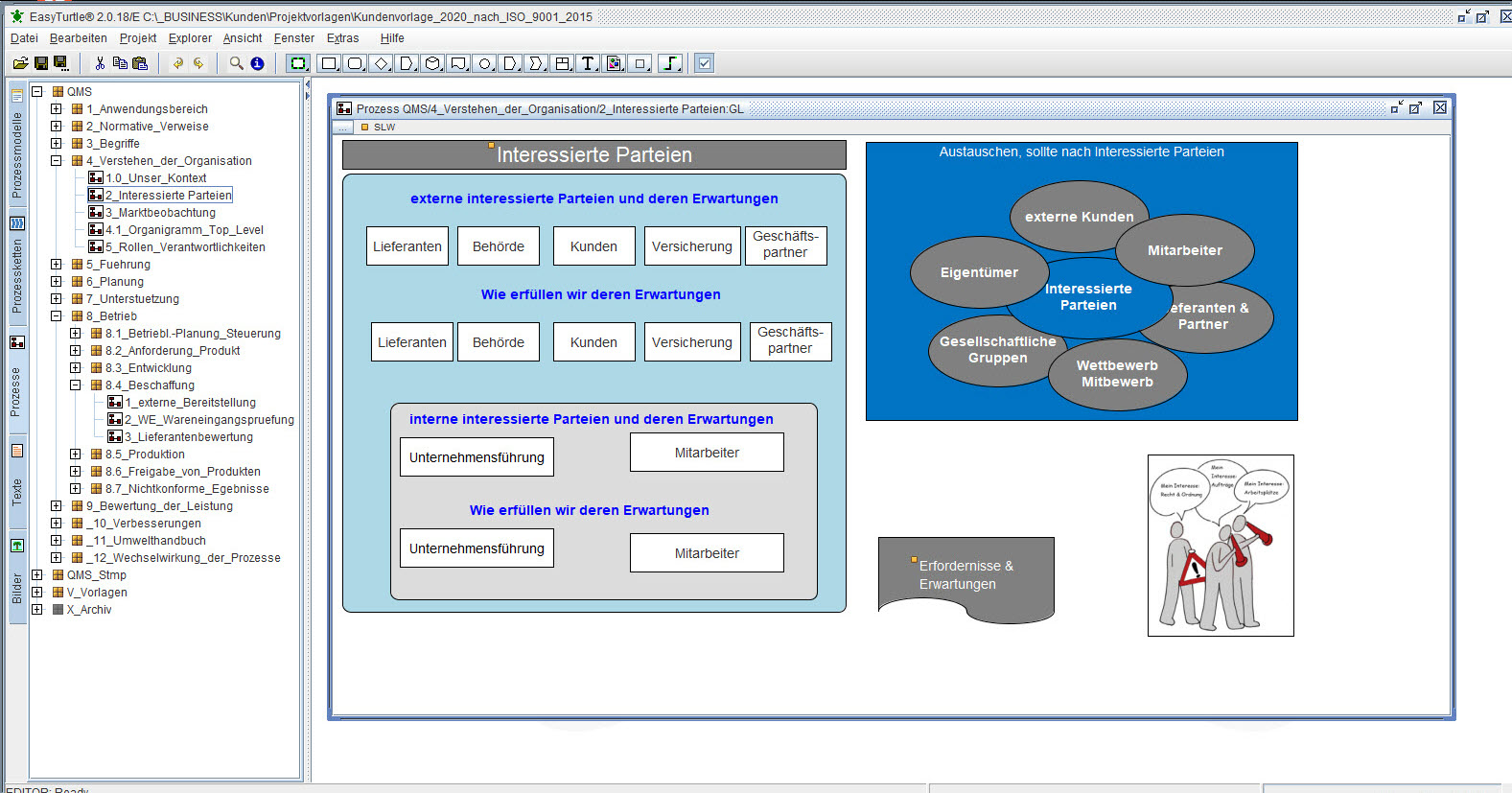1512x793 pixels.
Task: Open the Ansicht menu
Action: coord(243,38)
